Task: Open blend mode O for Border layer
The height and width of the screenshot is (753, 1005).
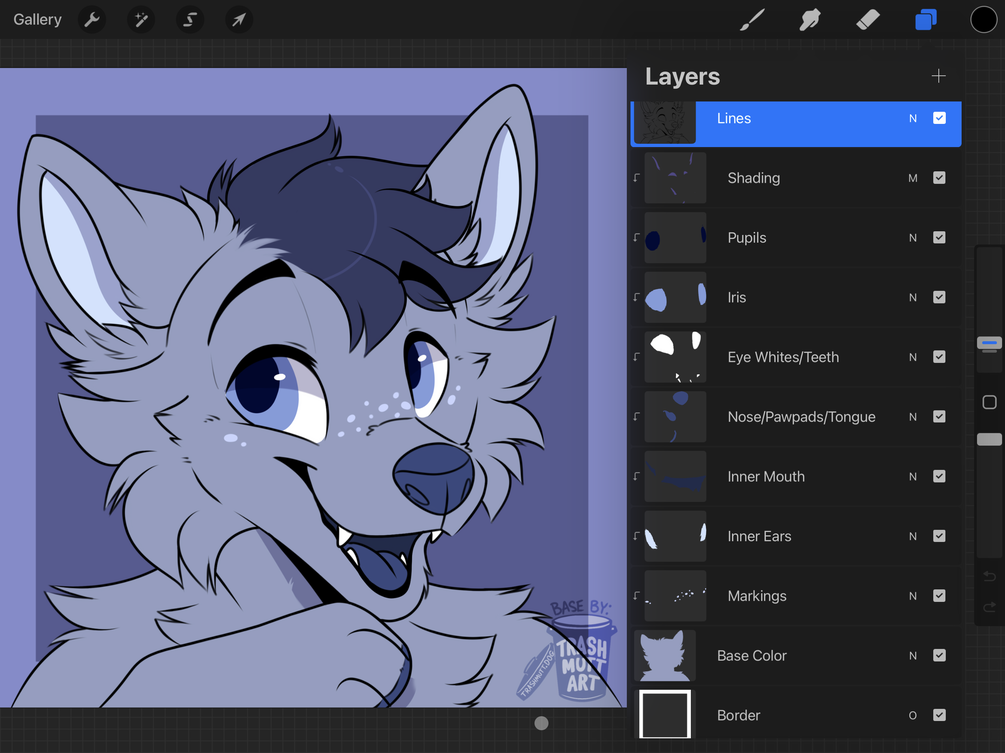Action: [x=913, y=715]
